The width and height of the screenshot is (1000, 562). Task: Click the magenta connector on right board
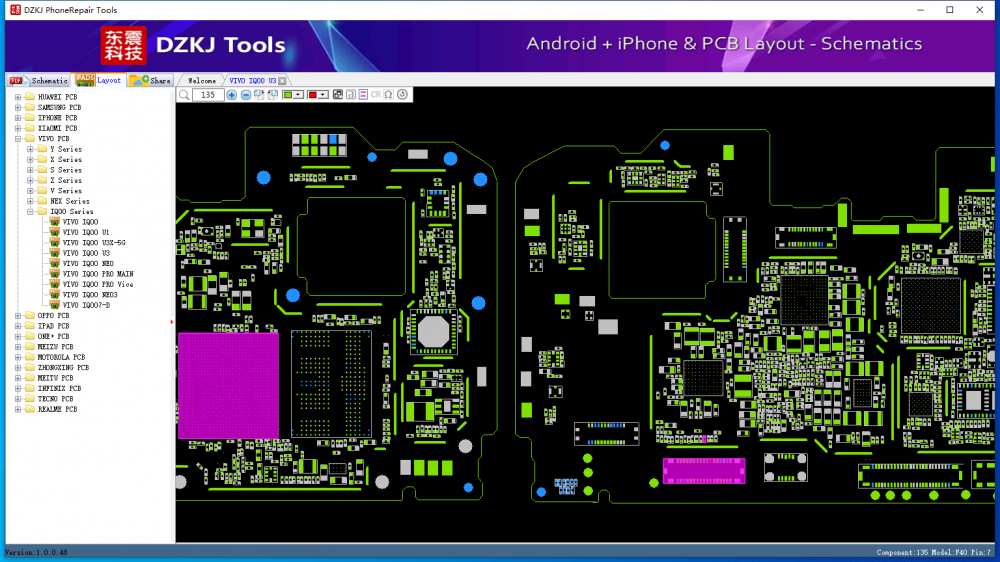click(703, 471)
